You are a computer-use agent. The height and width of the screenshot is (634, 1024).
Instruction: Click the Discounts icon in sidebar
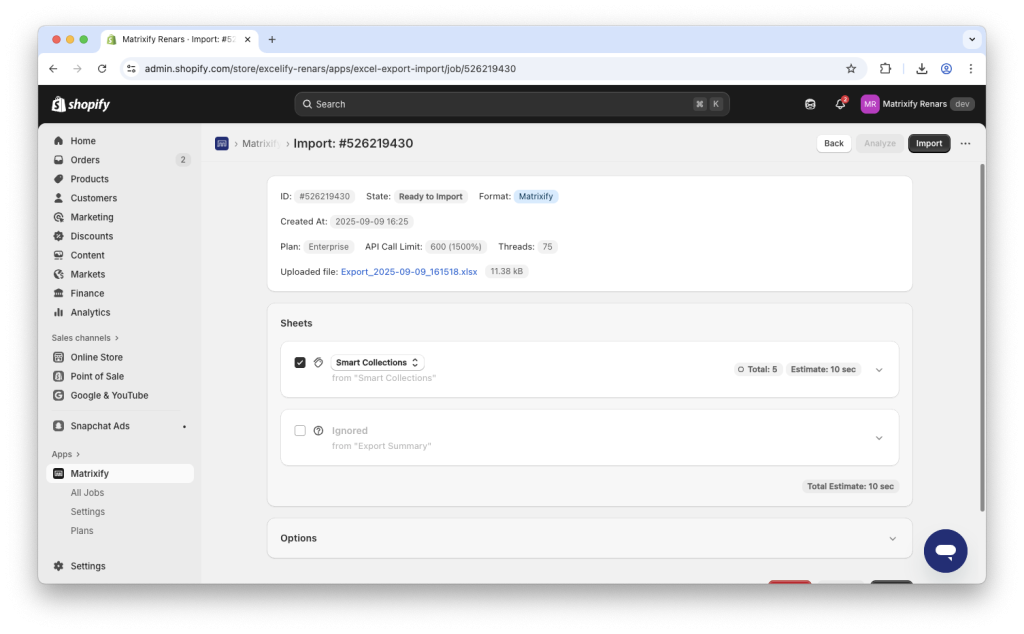pos(60,236)
